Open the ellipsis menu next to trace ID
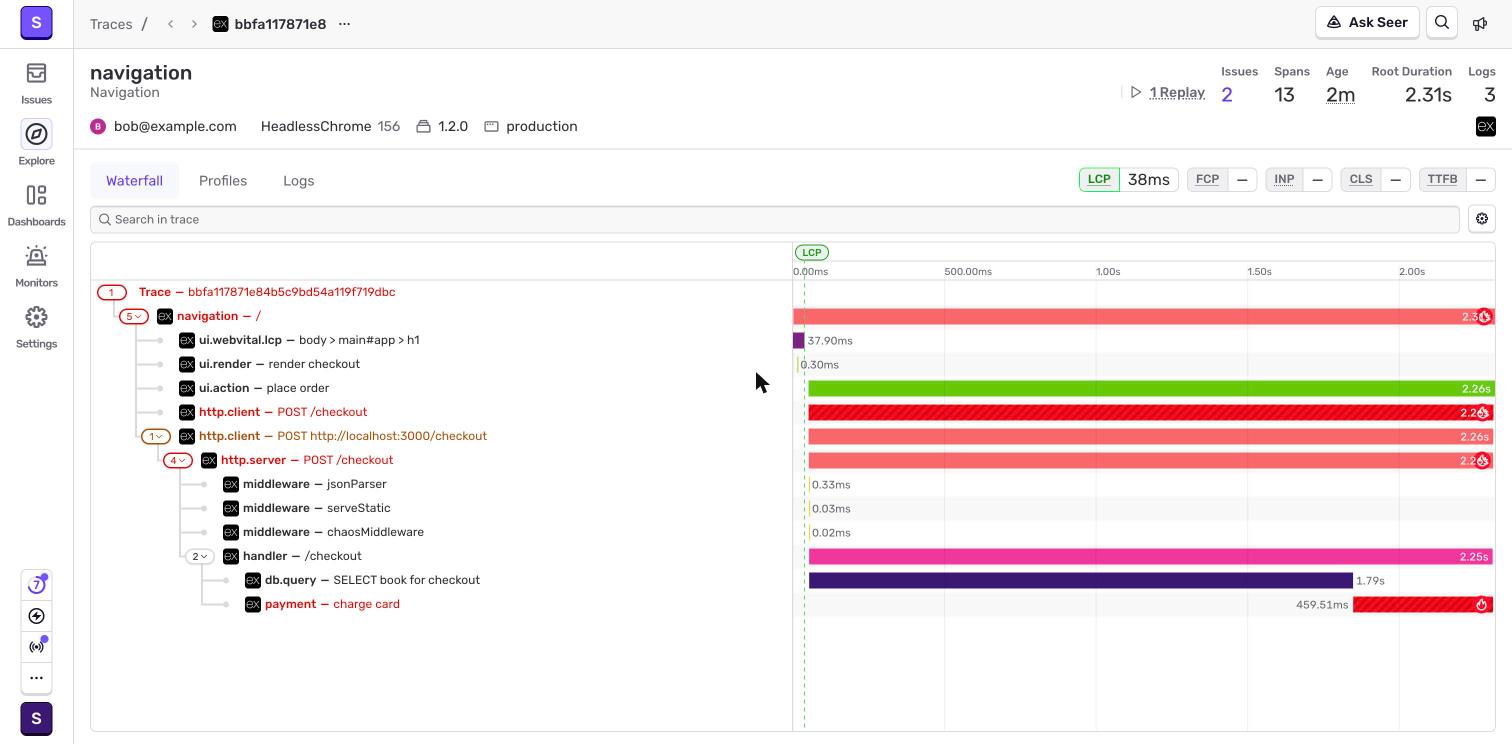The image size is (1512, 744). 344,24
